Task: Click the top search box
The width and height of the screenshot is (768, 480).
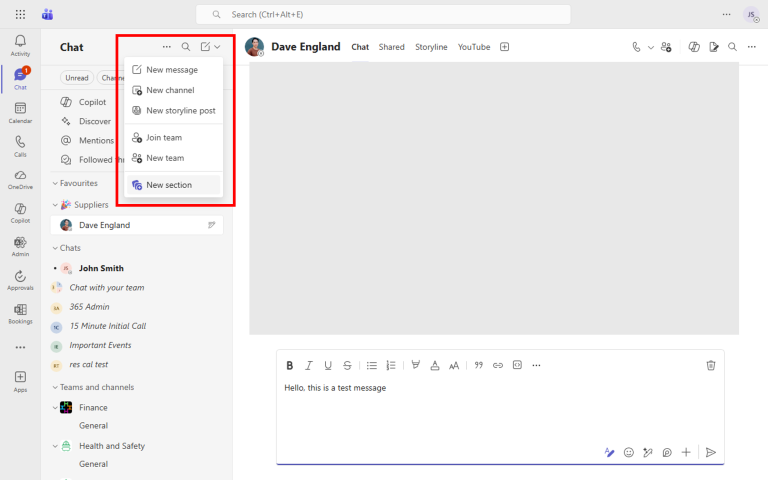Action: click(x=383, y=14)
